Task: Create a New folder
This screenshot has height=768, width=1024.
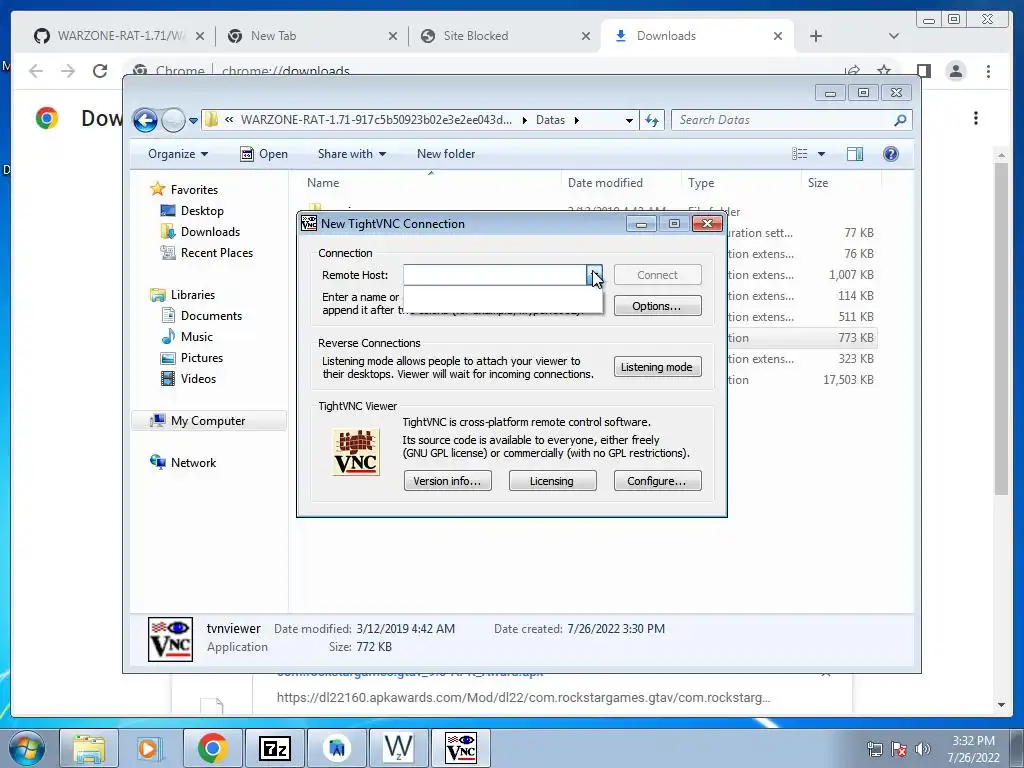Action: tap(446, 154)
